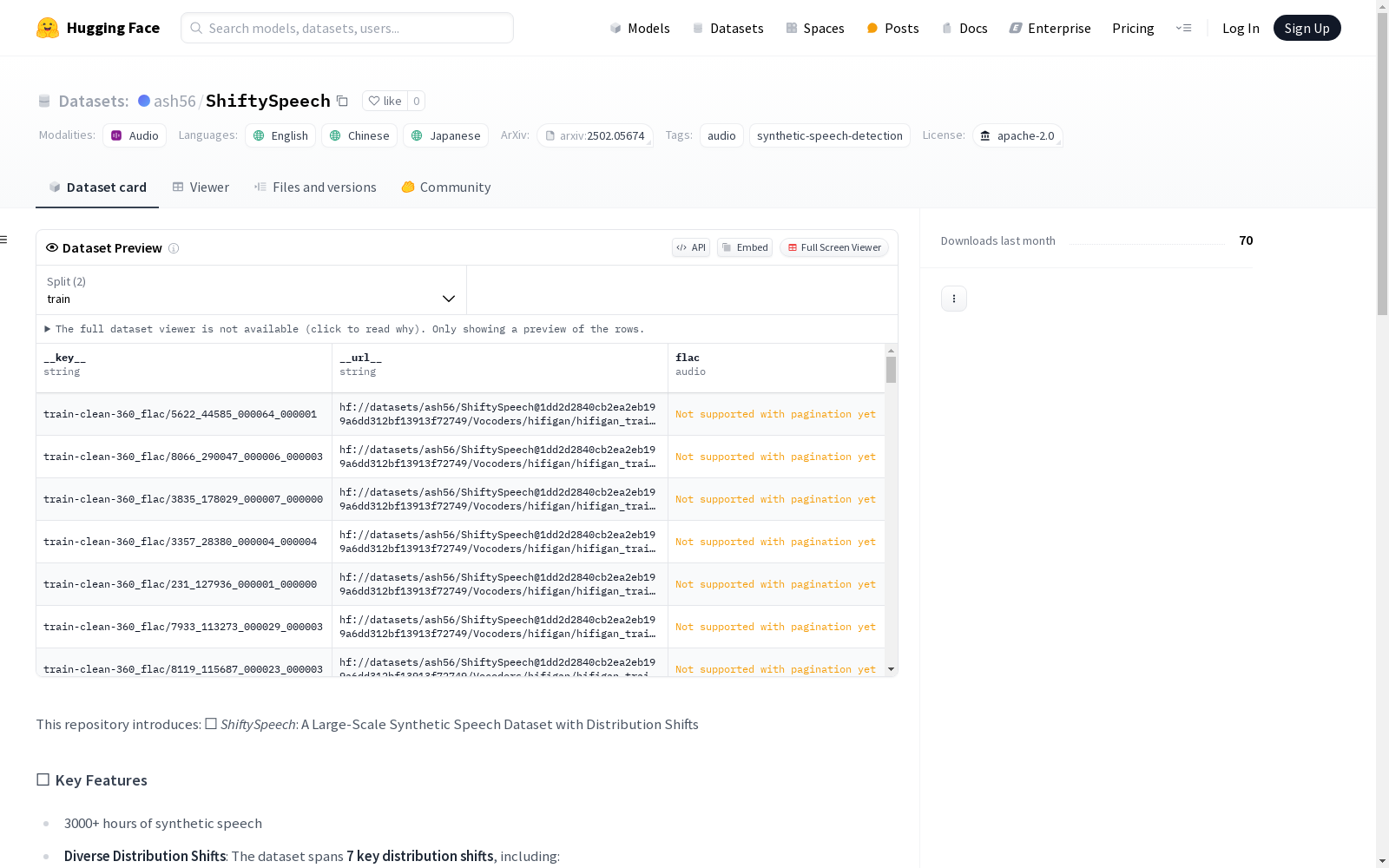Open Posts in top navigation
The height and width of the screenshot is (868, 1389).
pos(892,28)
